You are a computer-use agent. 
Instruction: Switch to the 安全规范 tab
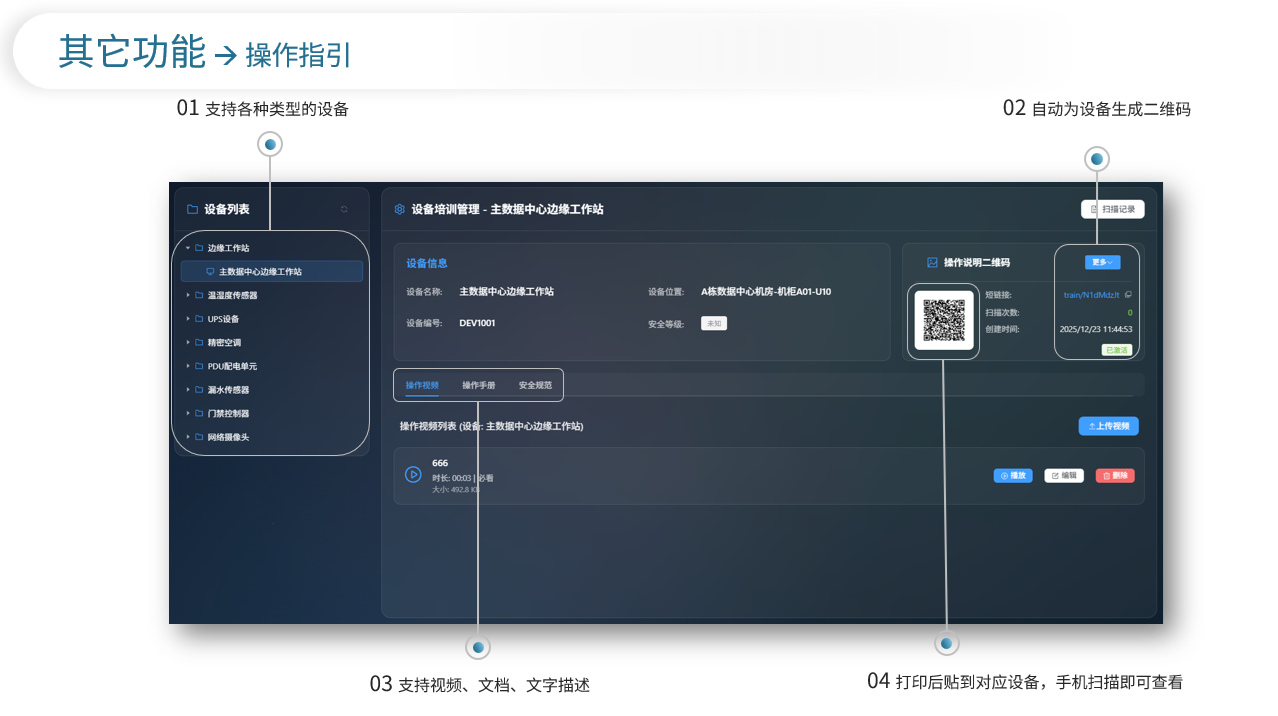535,385
